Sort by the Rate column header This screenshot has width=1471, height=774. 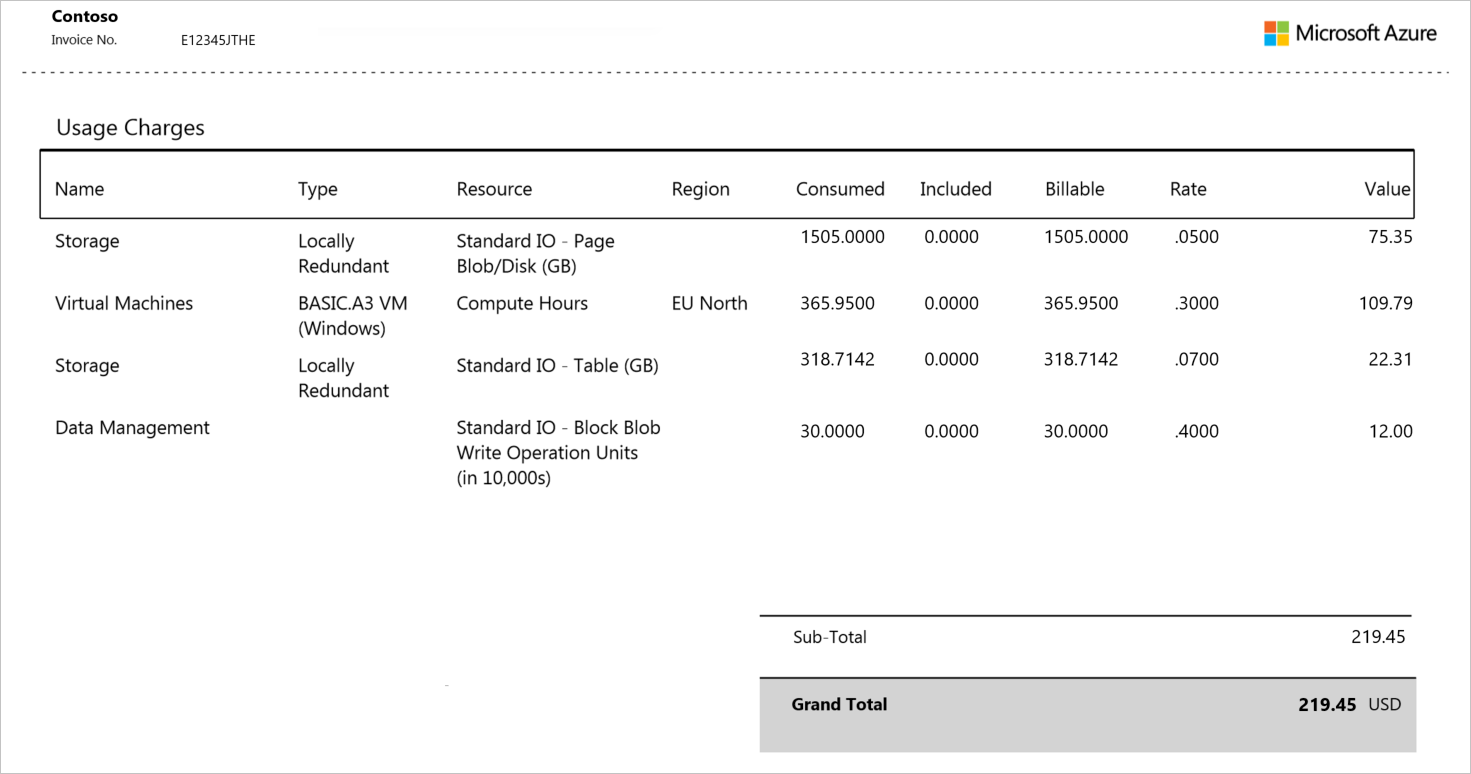pos(1188,188)
